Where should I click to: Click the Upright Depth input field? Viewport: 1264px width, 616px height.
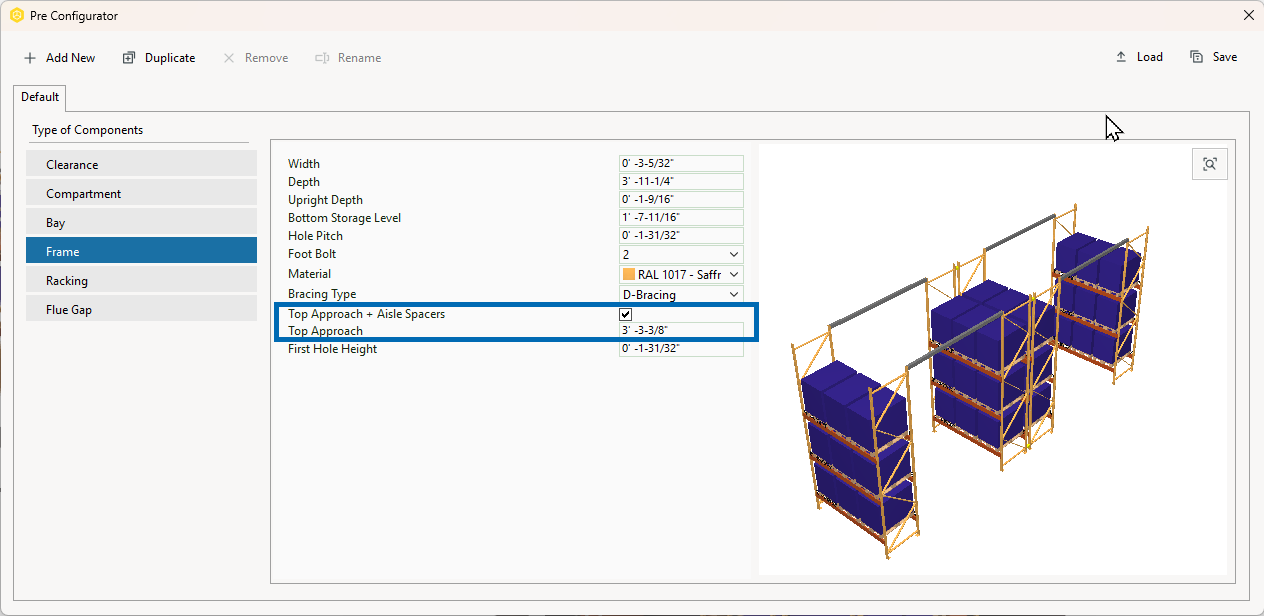[680, 199]
